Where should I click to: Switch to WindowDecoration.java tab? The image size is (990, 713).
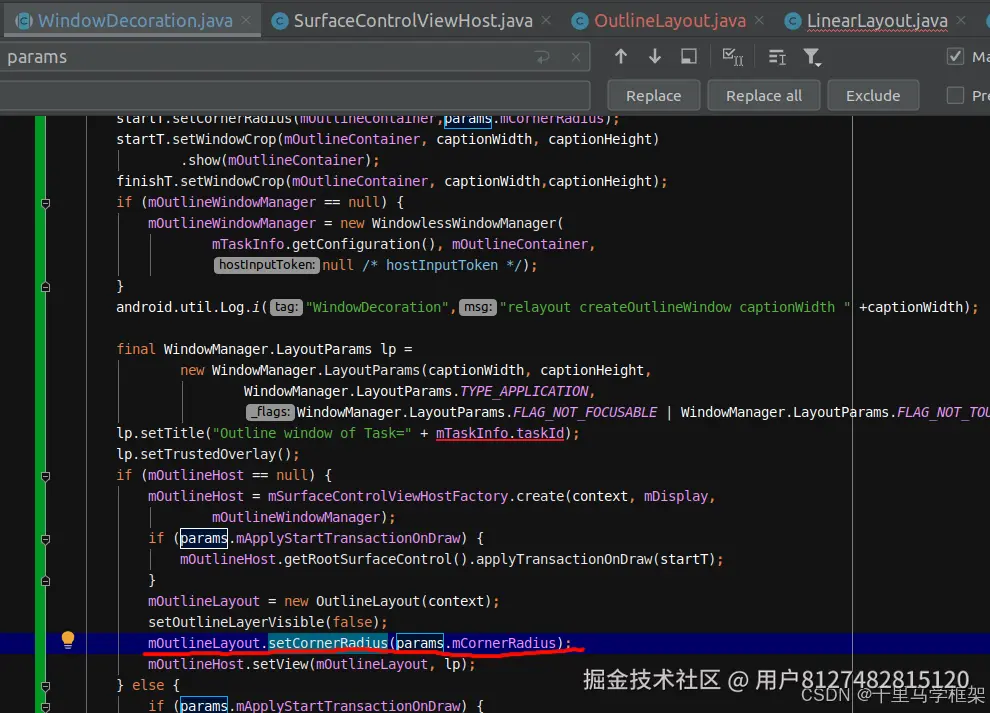click(x=134, y=20)
